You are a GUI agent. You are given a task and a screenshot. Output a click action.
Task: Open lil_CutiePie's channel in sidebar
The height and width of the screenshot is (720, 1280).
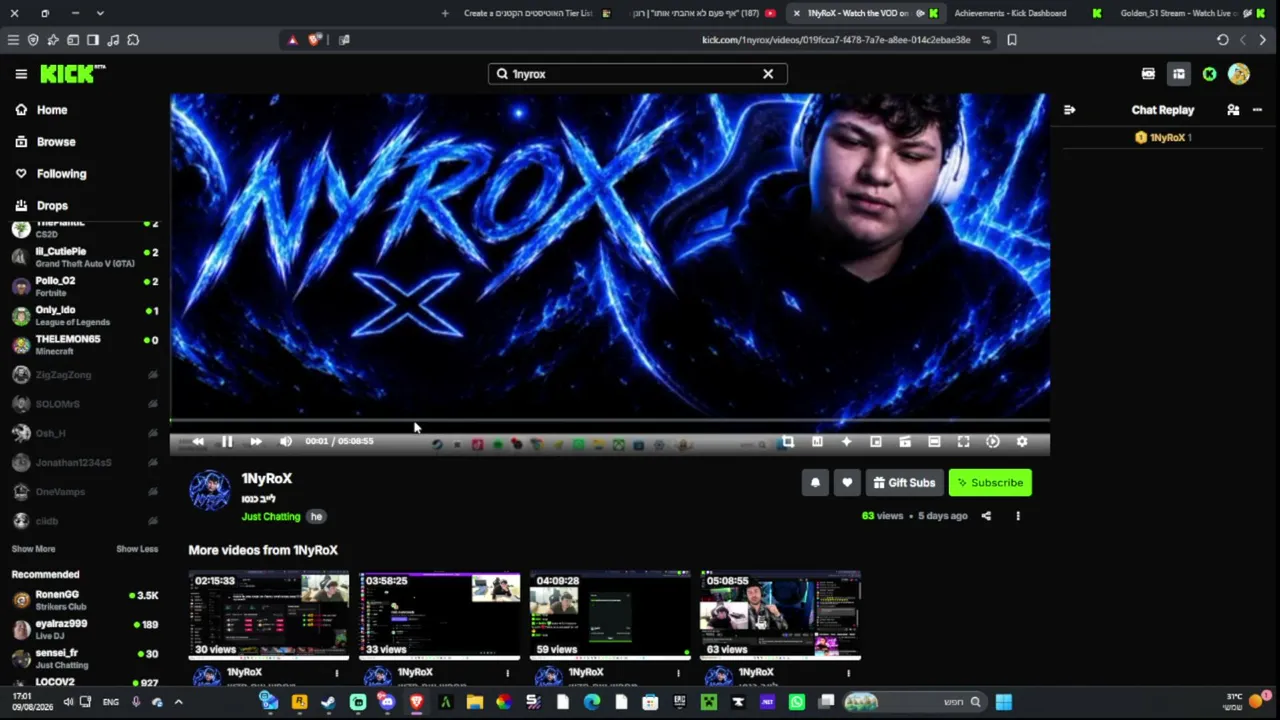tap(85, 257)
